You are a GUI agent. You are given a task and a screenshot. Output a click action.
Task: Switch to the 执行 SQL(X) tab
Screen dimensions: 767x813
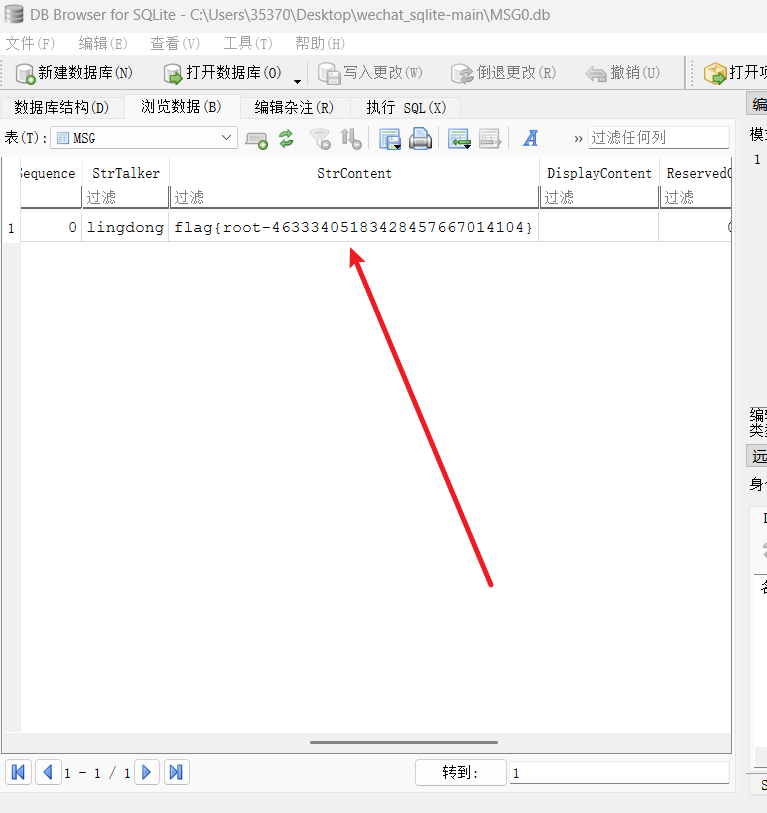click(405, 107)
